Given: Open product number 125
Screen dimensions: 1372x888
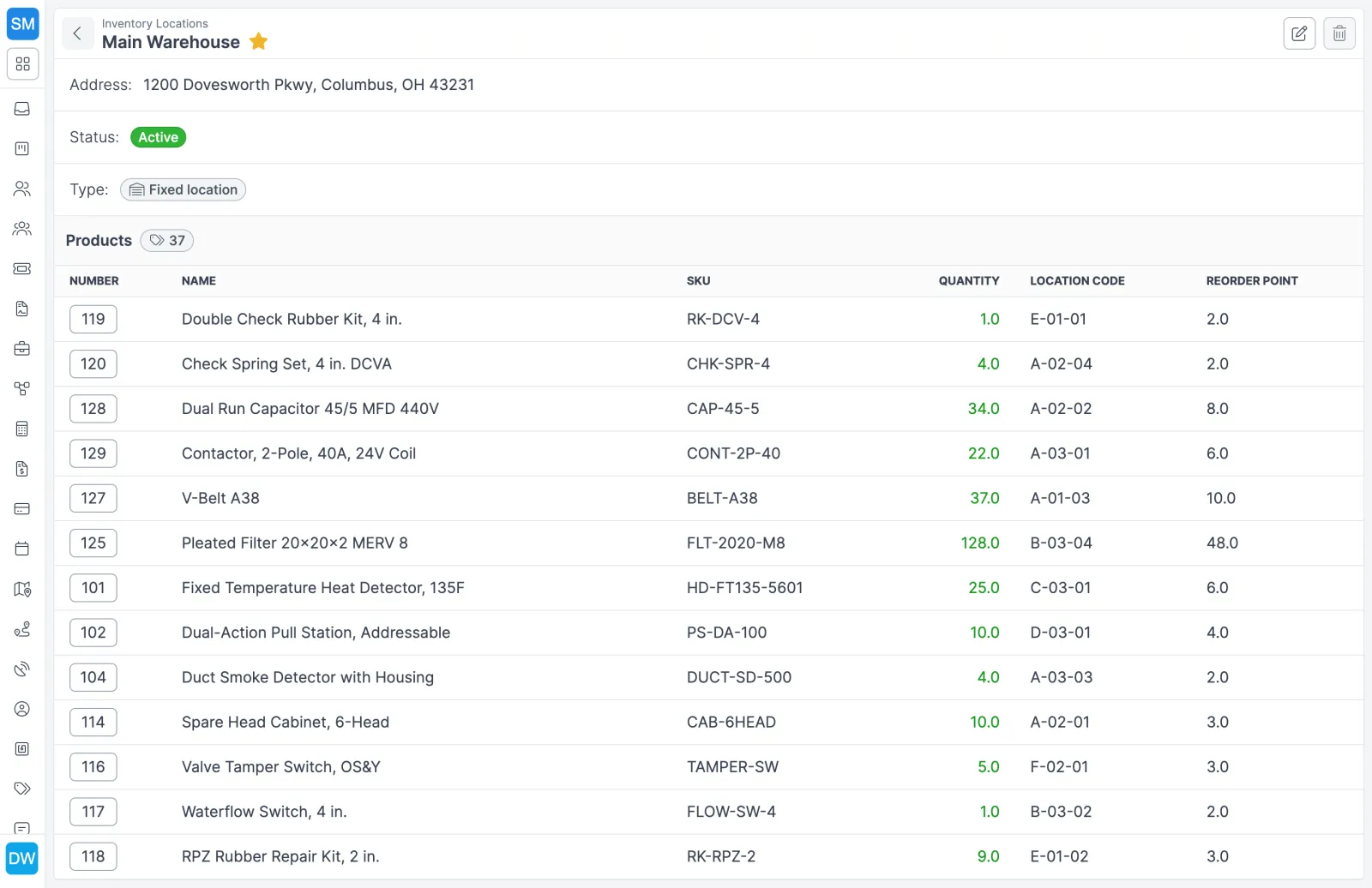Looking at the screenshot, I should click(93, 543).
